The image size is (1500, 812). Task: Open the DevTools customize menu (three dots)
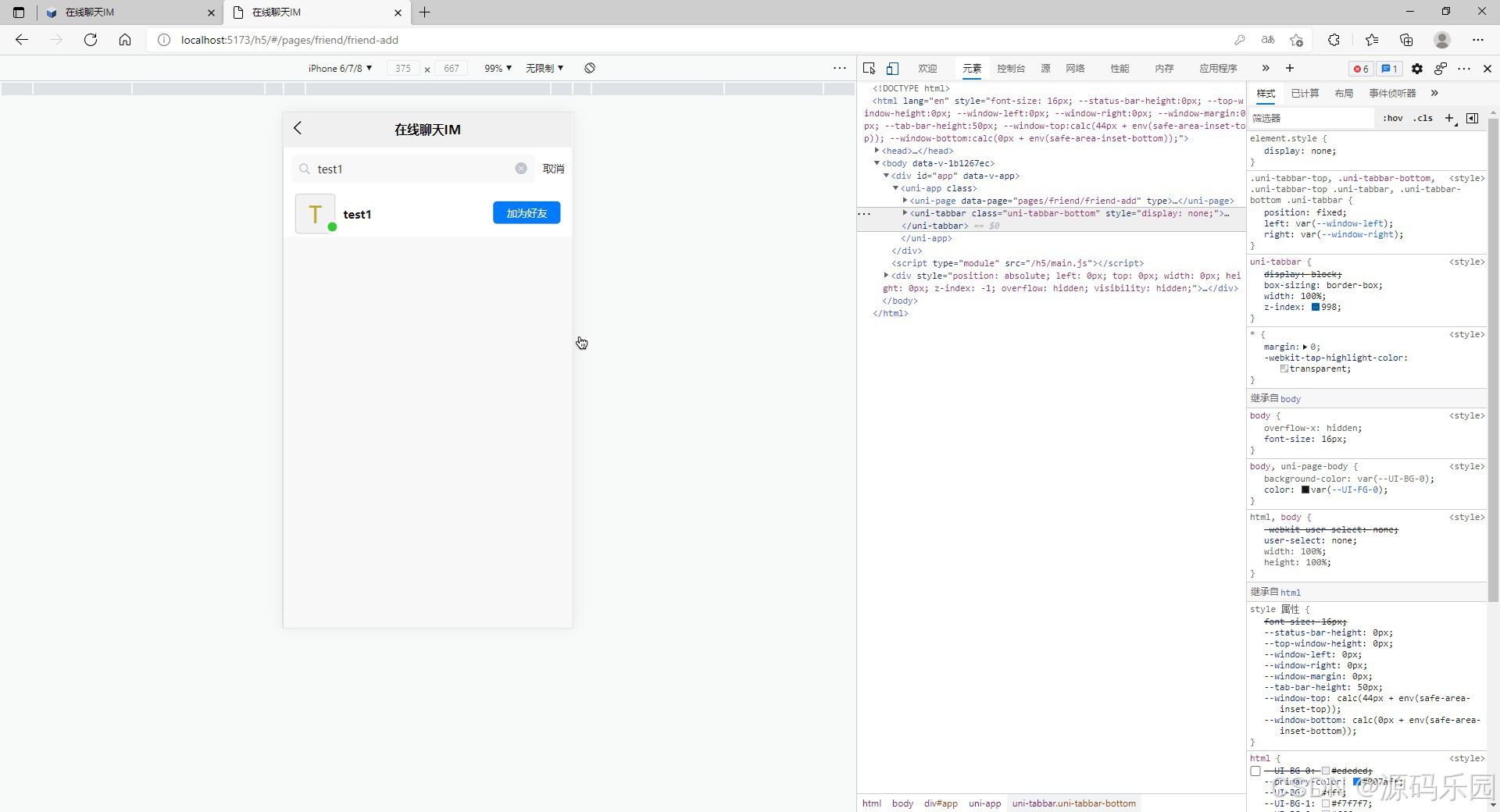point(1464,69)
